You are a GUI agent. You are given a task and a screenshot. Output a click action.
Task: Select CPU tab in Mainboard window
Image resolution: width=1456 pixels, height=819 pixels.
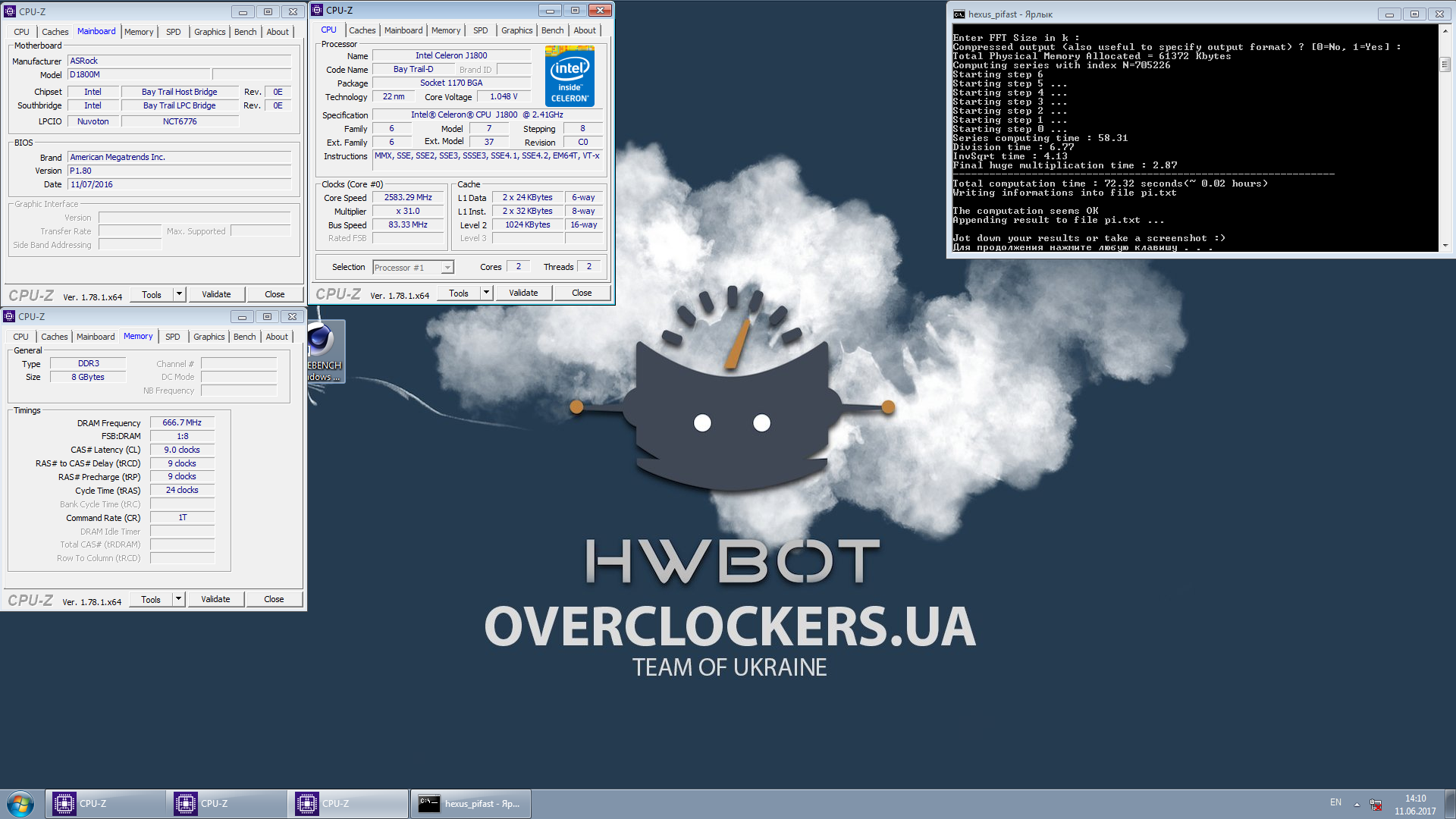21,32
